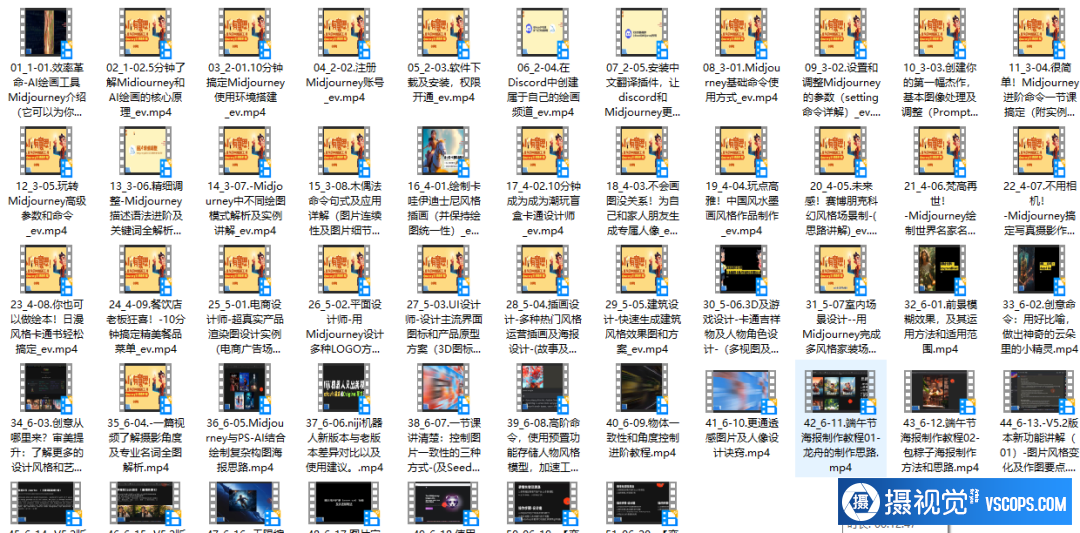
Task: Click the 27_5-03.UI设计师 video icon
Action: pyautogui.click(x=444, y=269)
